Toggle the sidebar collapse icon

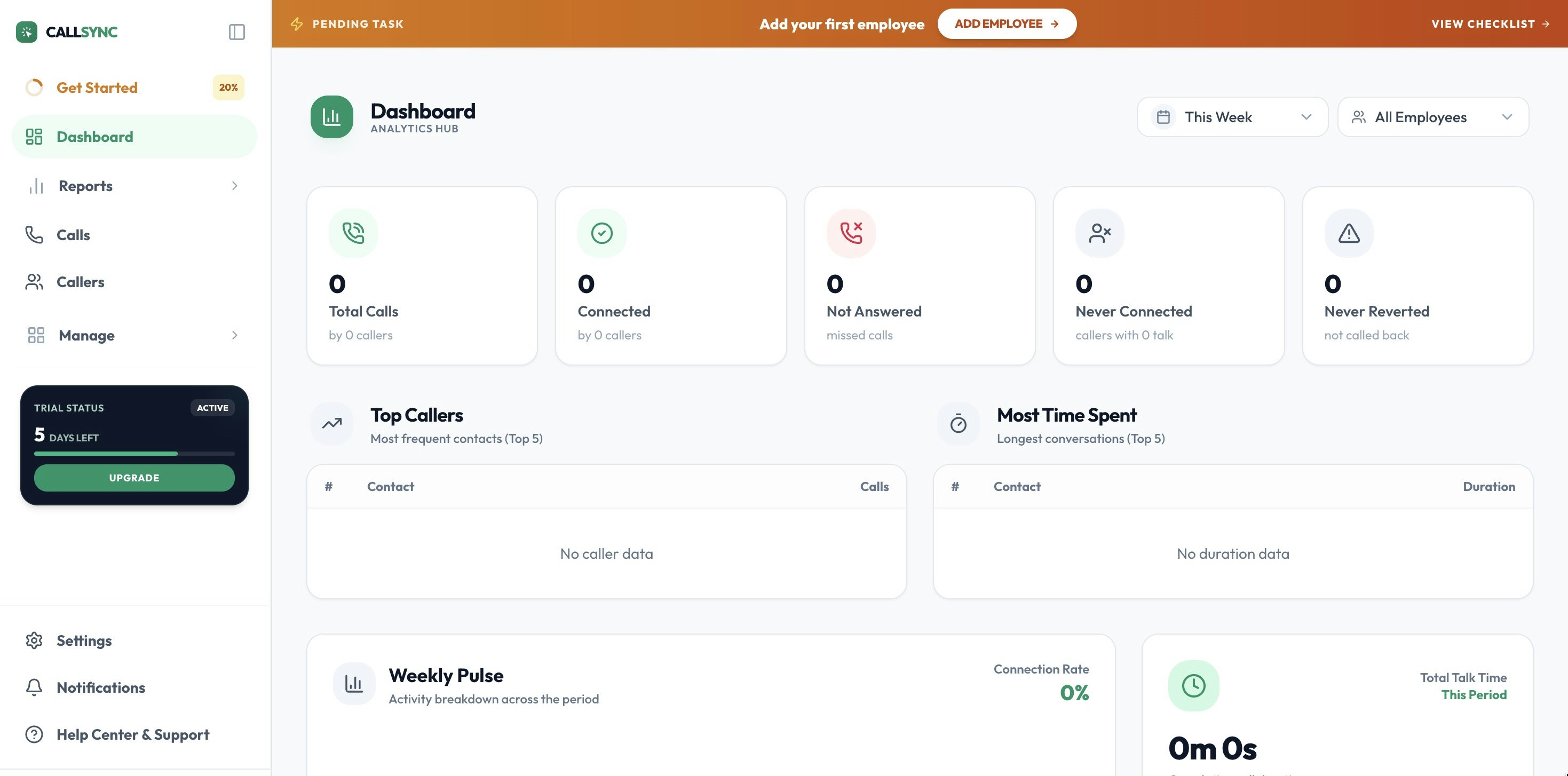[237, 31]
